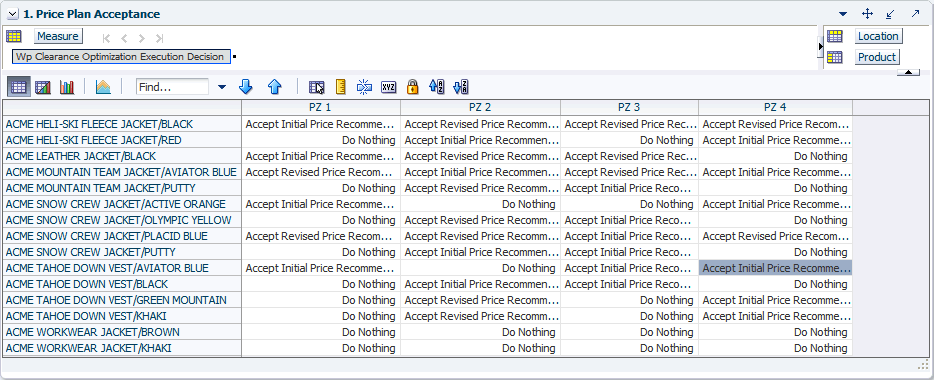This screenshot has height=380, width=934.
Task: Go to first measure page arrow
Action: (x=107, y=39)
